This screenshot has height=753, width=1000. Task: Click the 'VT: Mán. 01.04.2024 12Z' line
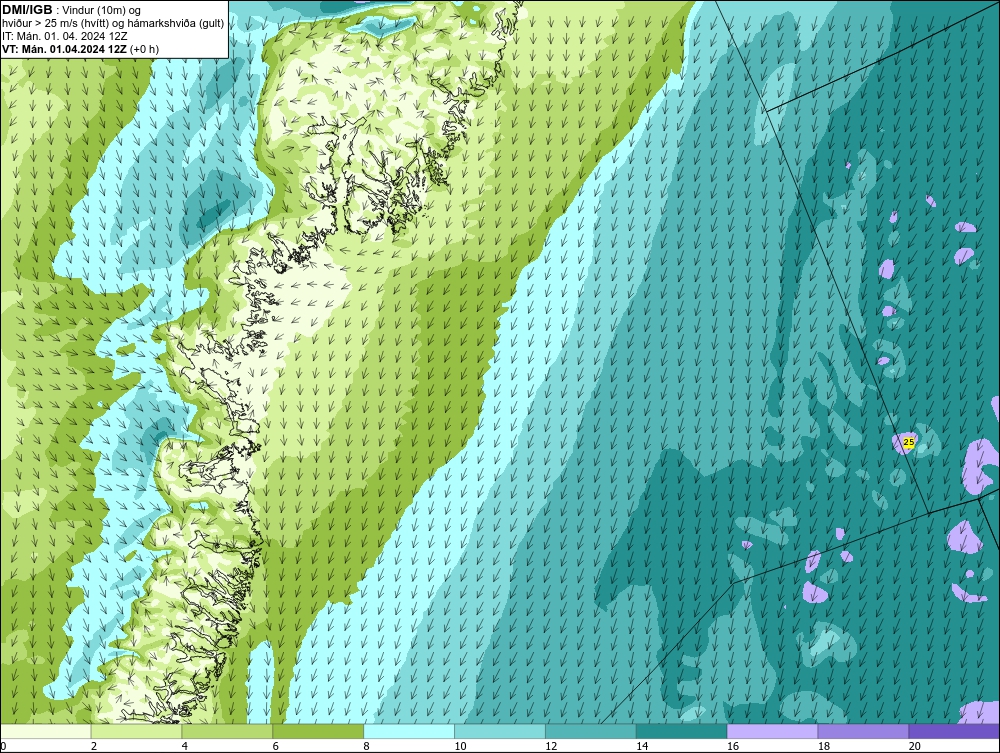pos(80,49)
